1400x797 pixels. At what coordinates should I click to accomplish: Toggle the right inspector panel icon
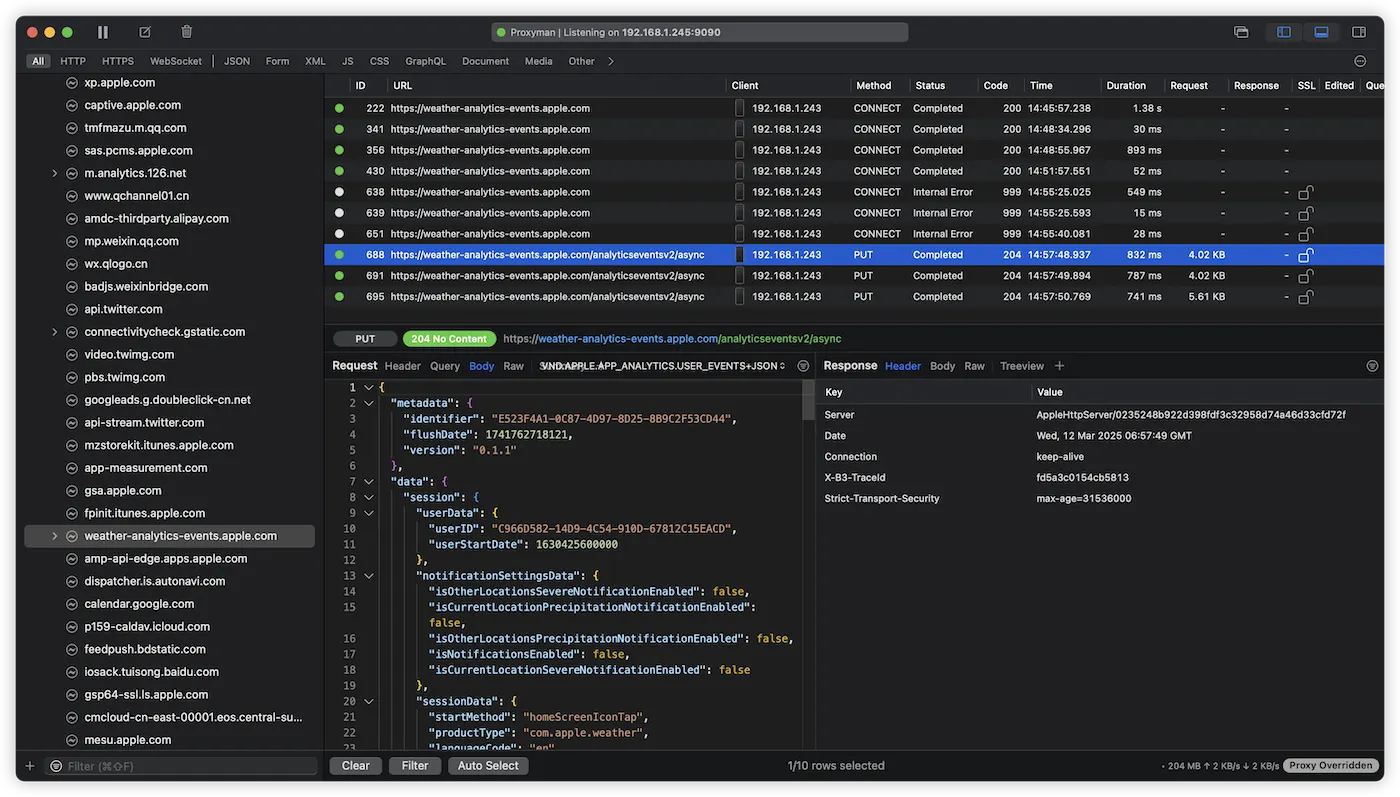coord(1359,32)
